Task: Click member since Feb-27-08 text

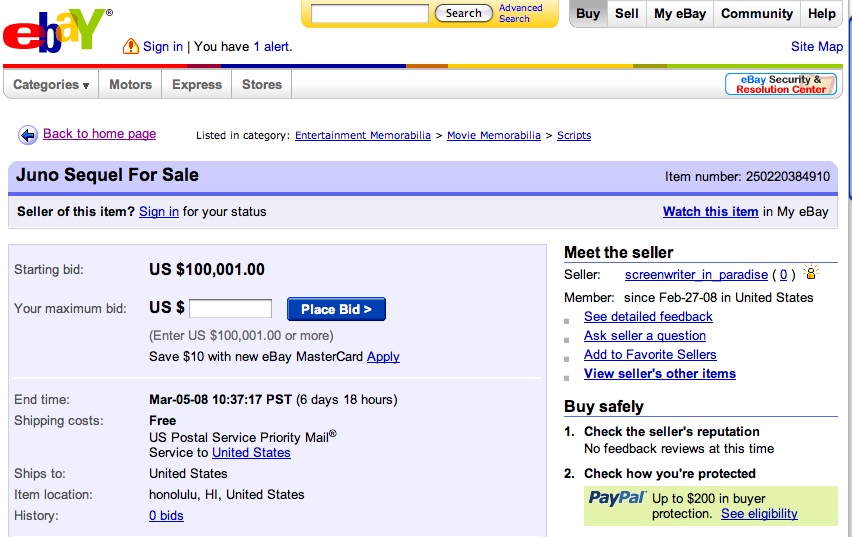Action: 718,297
